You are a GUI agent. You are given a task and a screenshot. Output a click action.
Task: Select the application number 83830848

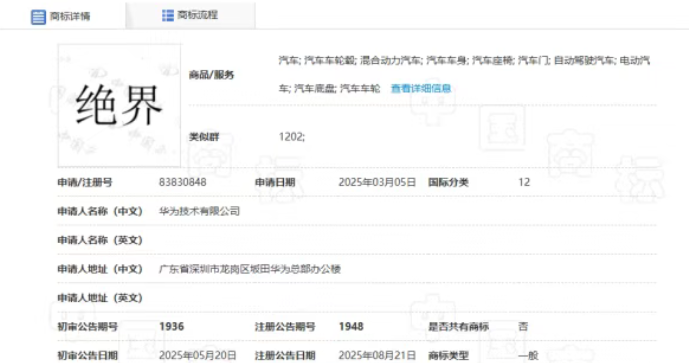pos(182,182)
